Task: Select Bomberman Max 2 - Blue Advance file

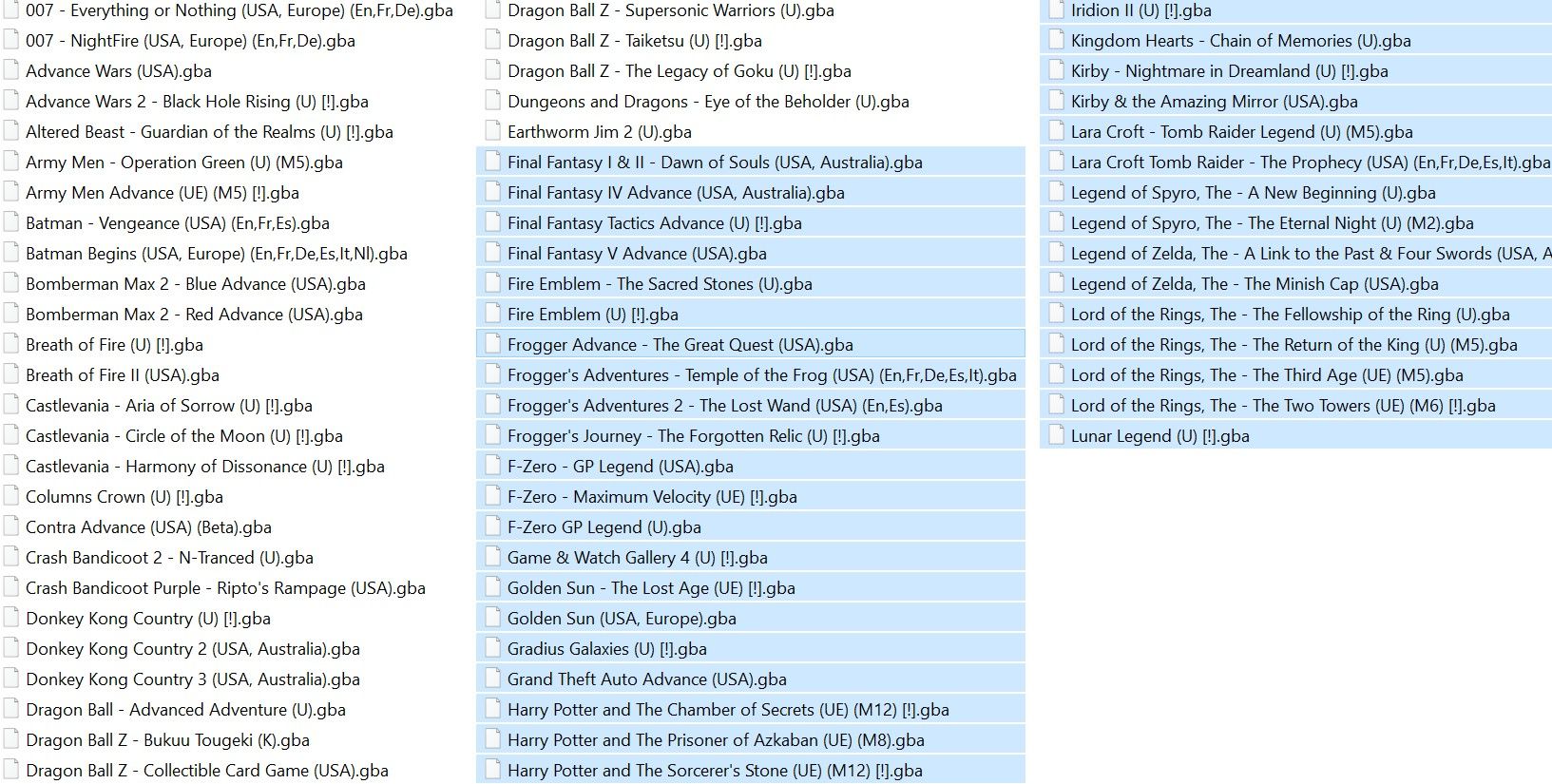Action: tap(196, 284)
